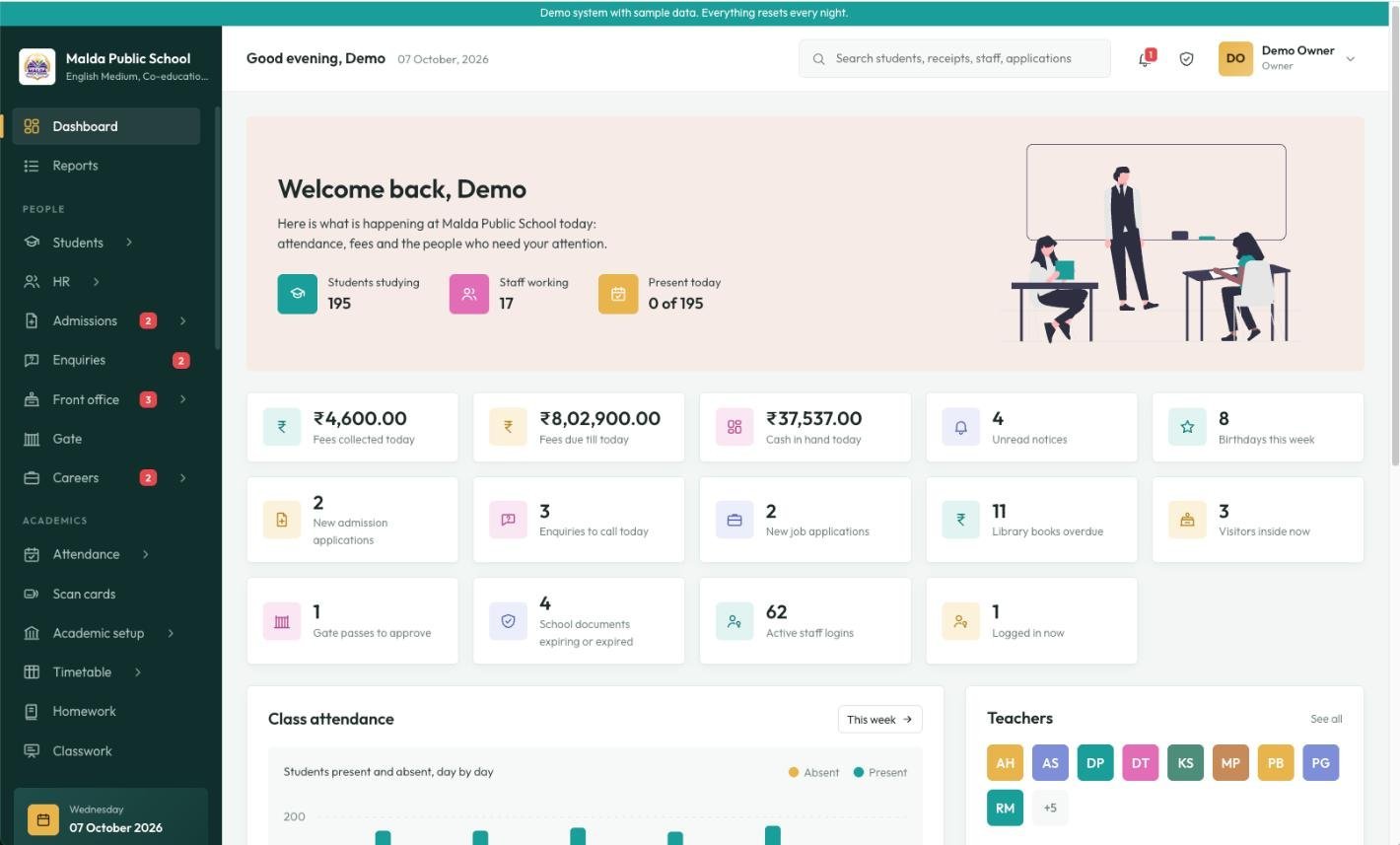
Task: Click the Students studying graduation cap icon
Action: click(297, 294)
